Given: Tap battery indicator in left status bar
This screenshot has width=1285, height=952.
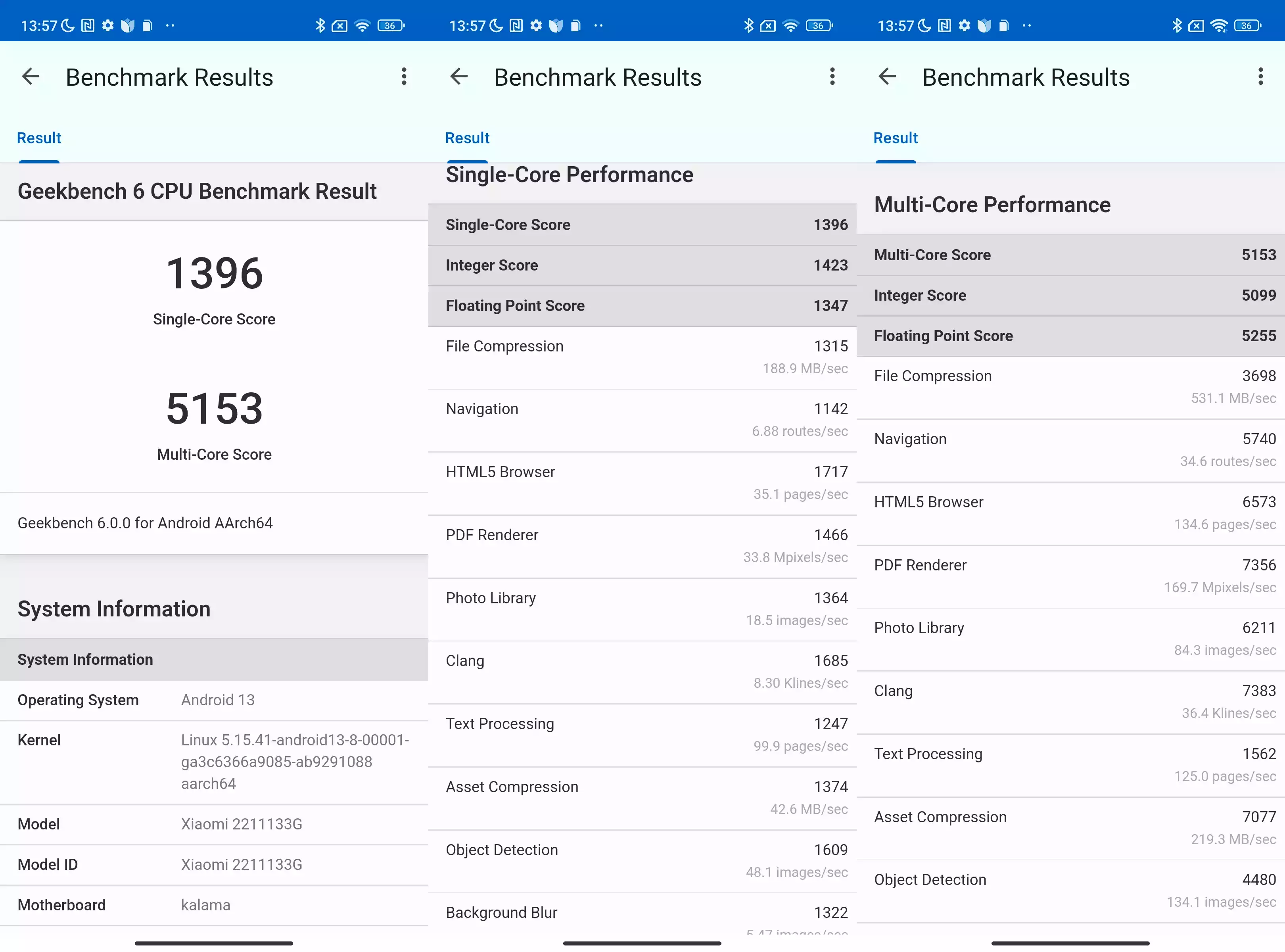Looking at the screenshot, I should coord(391,25).
